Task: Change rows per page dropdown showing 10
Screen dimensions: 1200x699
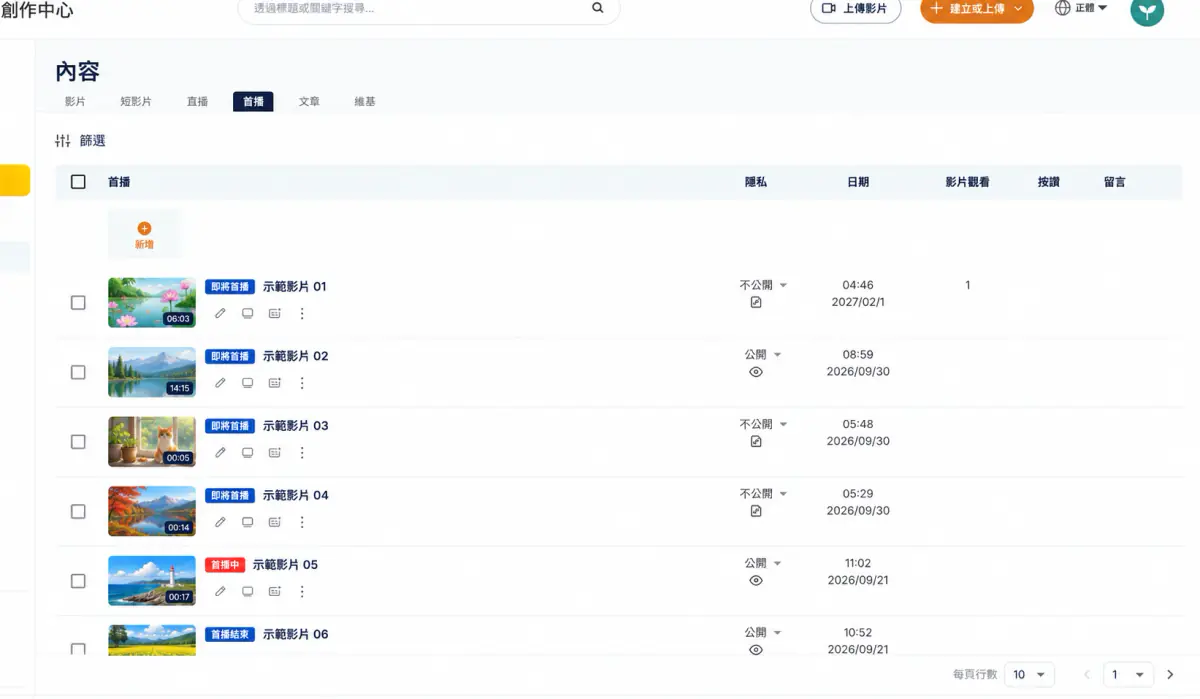Action: click(1029, 675)
